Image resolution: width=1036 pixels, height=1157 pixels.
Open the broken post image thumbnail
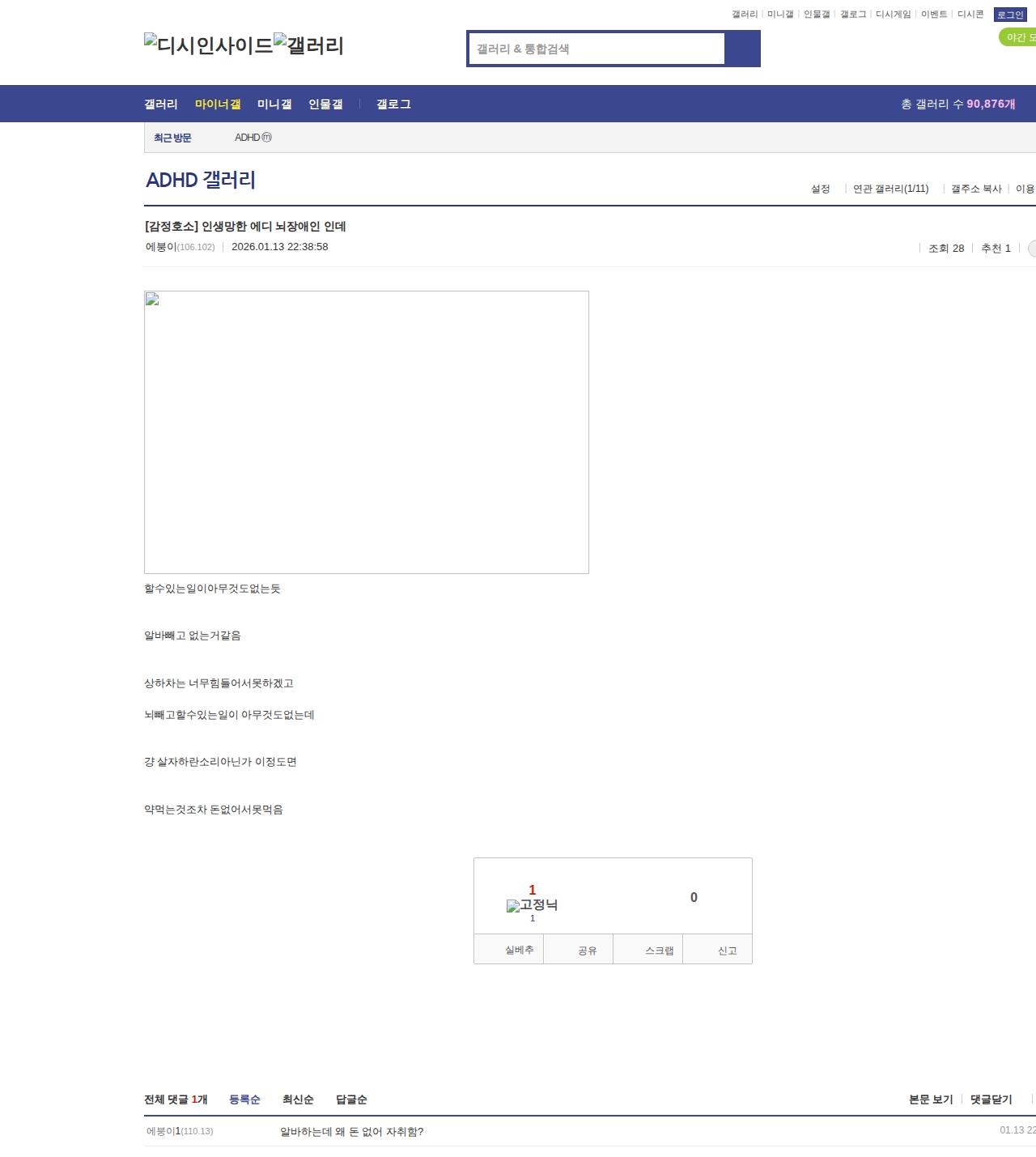366,432
